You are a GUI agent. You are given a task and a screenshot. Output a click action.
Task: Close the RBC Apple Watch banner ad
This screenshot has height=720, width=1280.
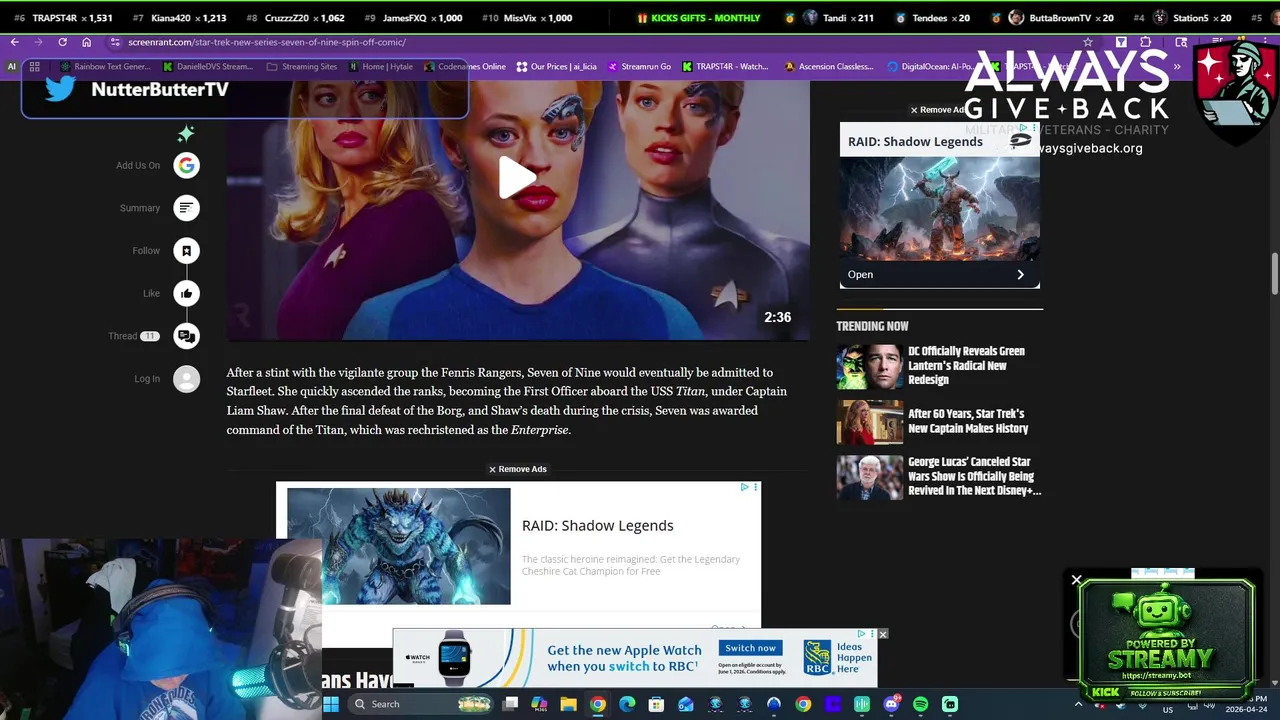(x=882, y=634)
